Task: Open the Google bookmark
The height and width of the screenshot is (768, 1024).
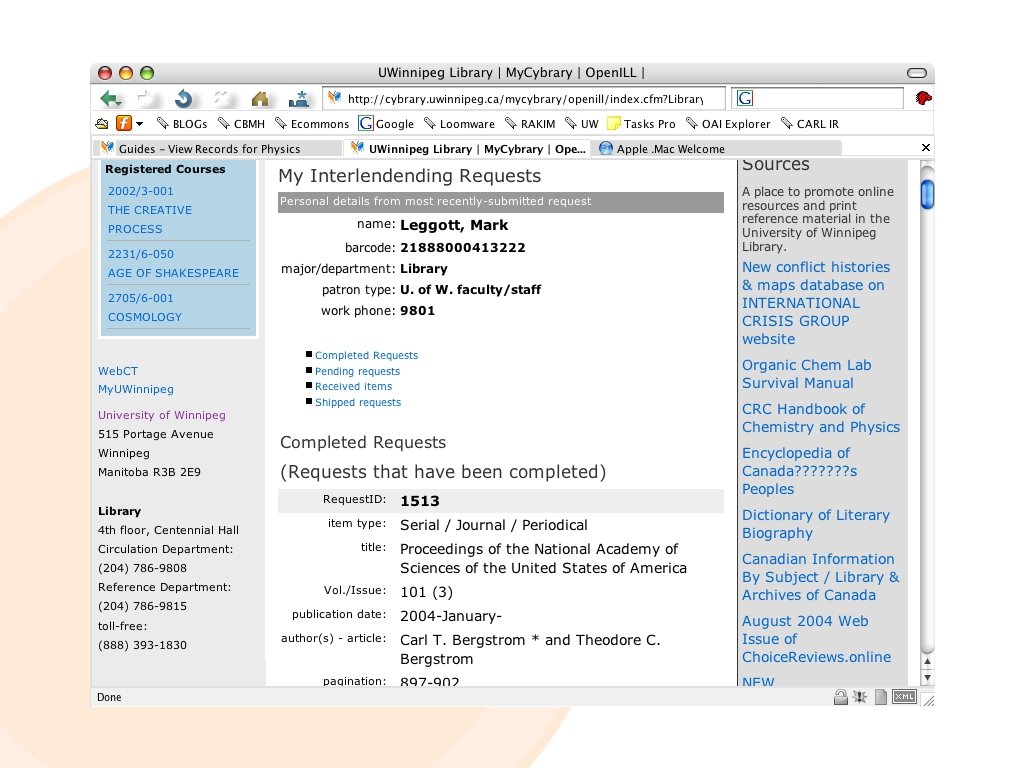Action: click(x=387, y=123)
